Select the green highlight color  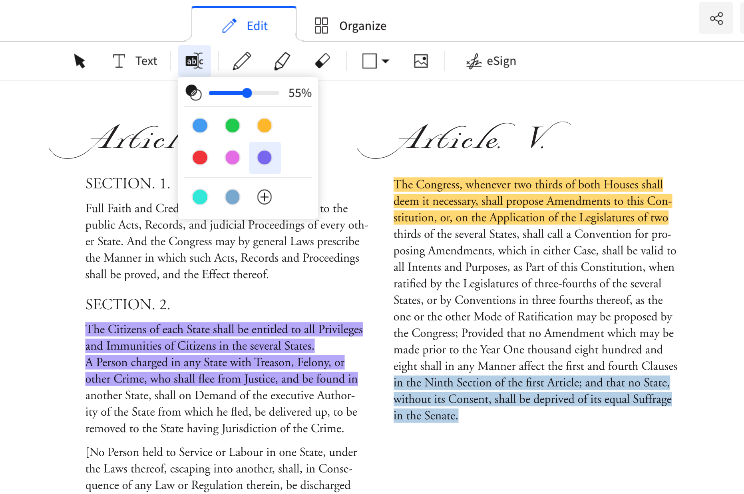click(x=232, y=126)
